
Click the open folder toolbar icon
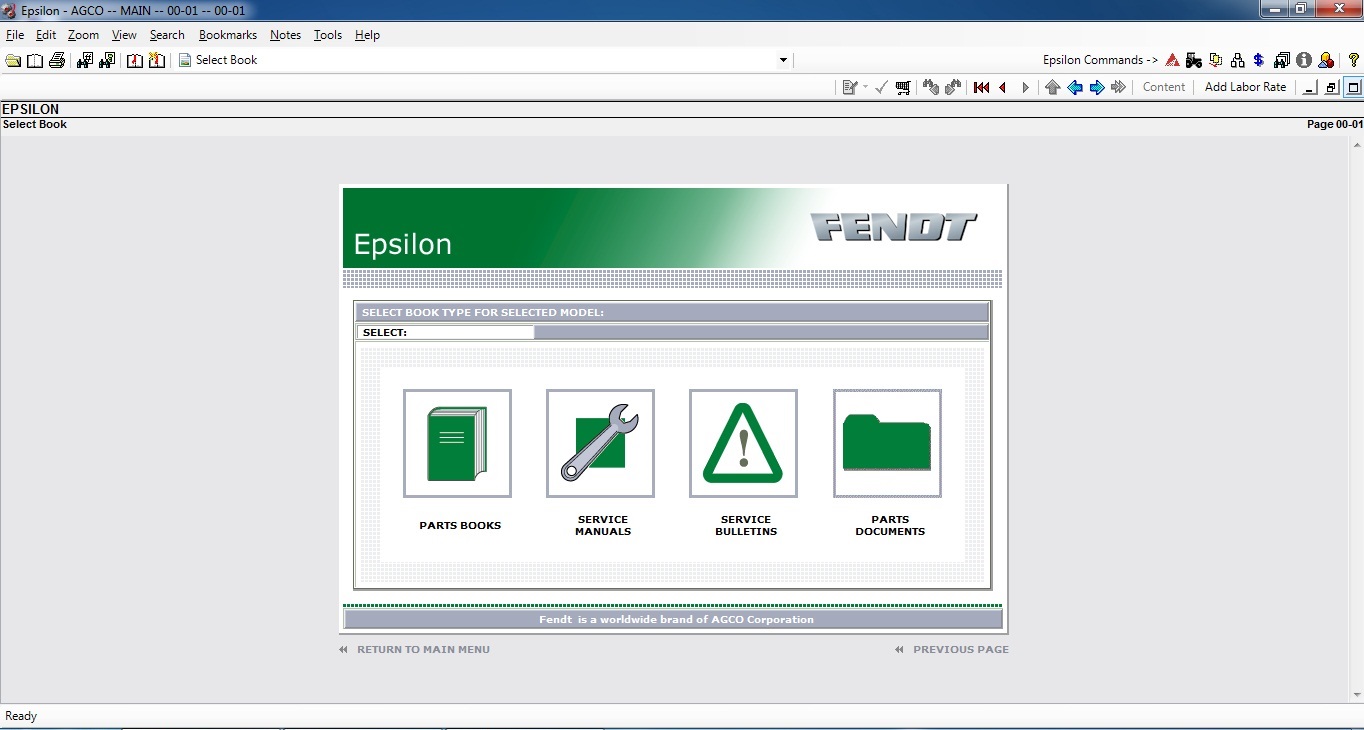point(13,60)
